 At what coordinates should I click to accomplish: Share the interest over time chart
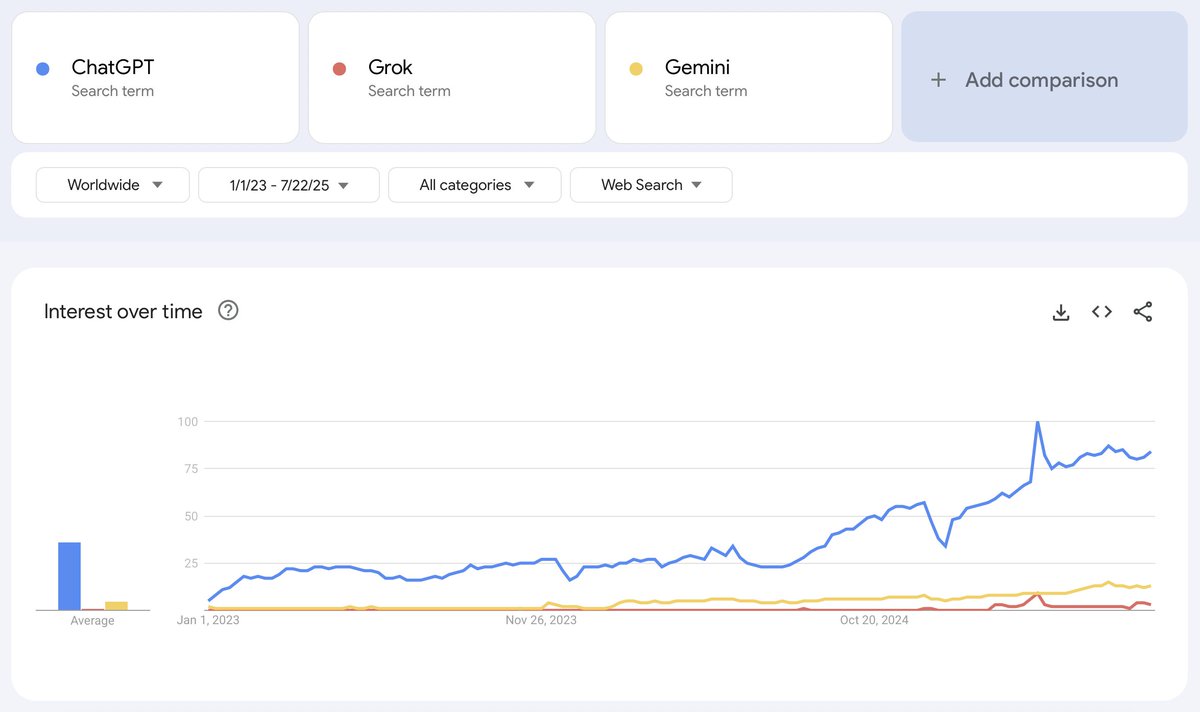point(1143,312)
